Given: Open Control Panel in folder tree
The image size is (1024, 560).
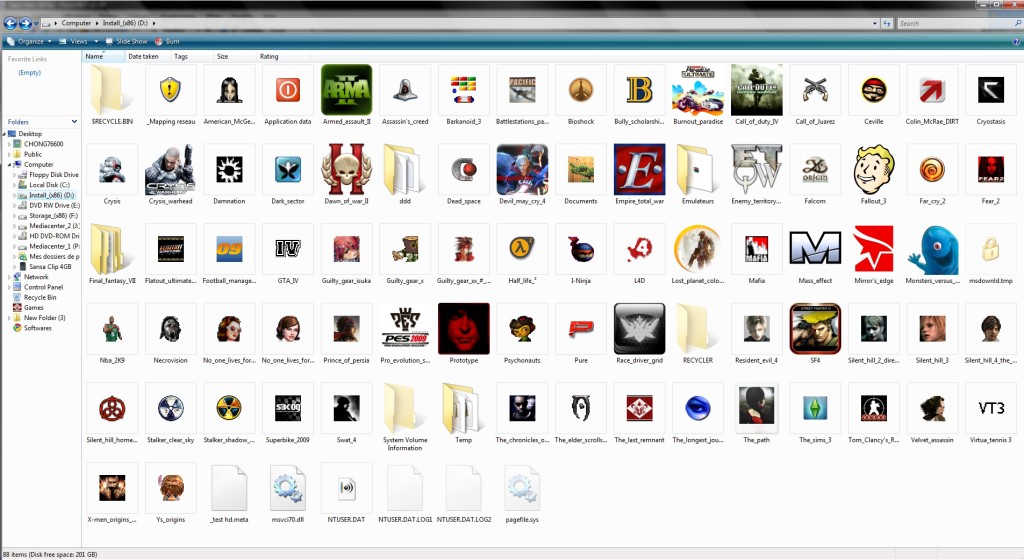Looking at the screenshot, I should pos(38,287).
